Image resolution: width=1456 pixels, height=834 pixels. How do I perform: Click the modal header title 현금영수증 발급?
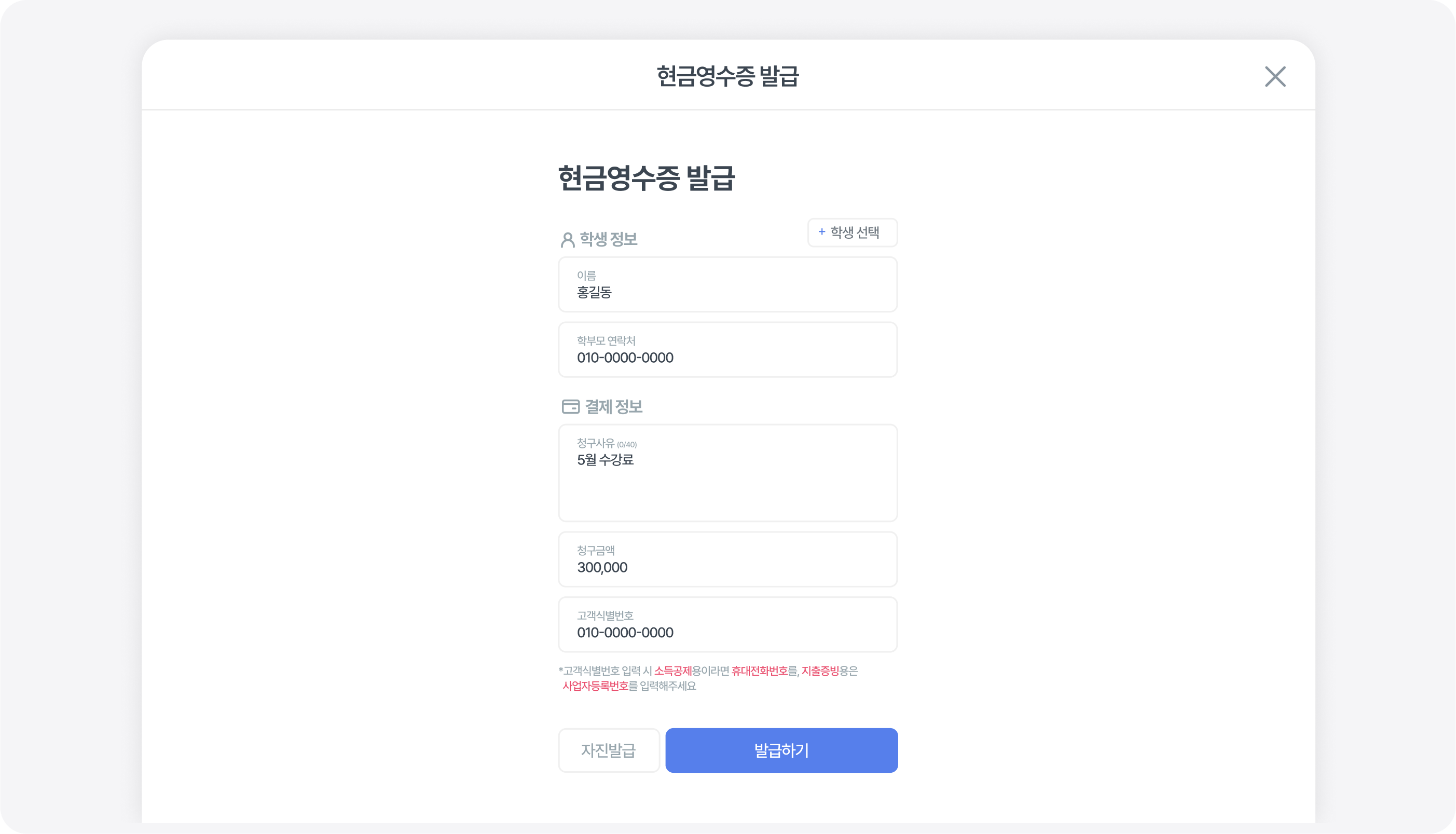(x=727, y=77)
